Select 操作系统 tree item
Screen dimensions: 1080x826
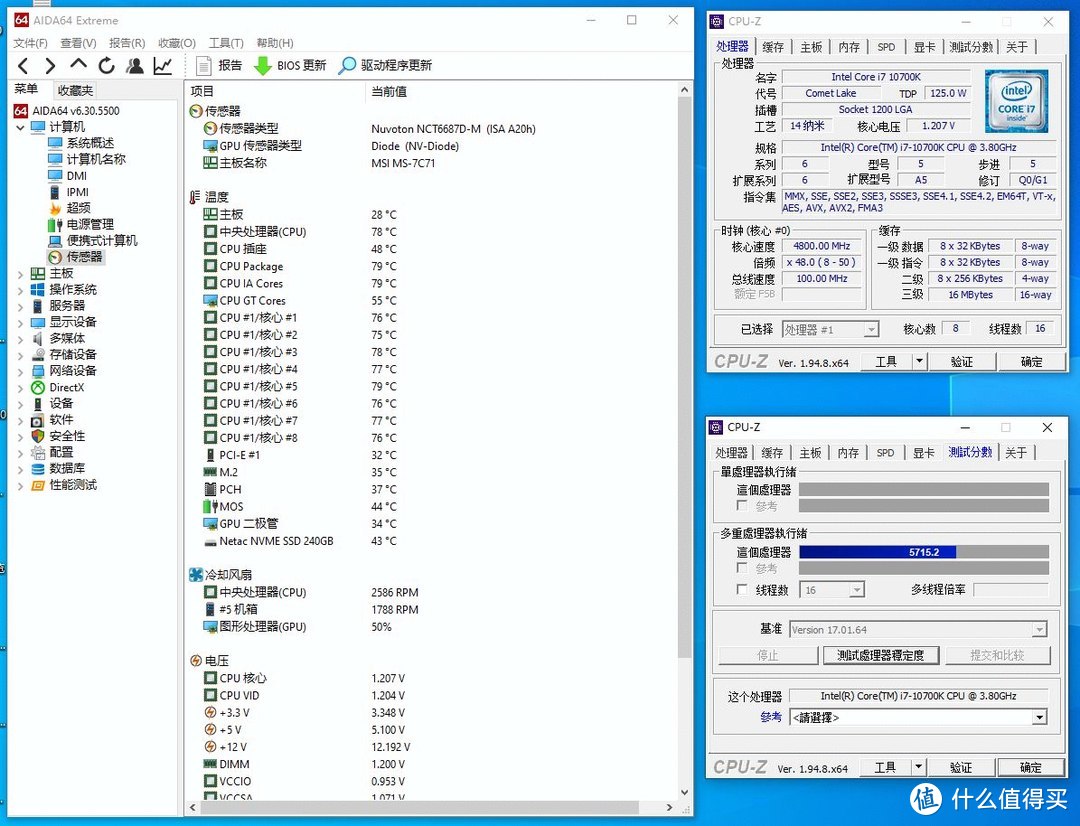(64, 289)
